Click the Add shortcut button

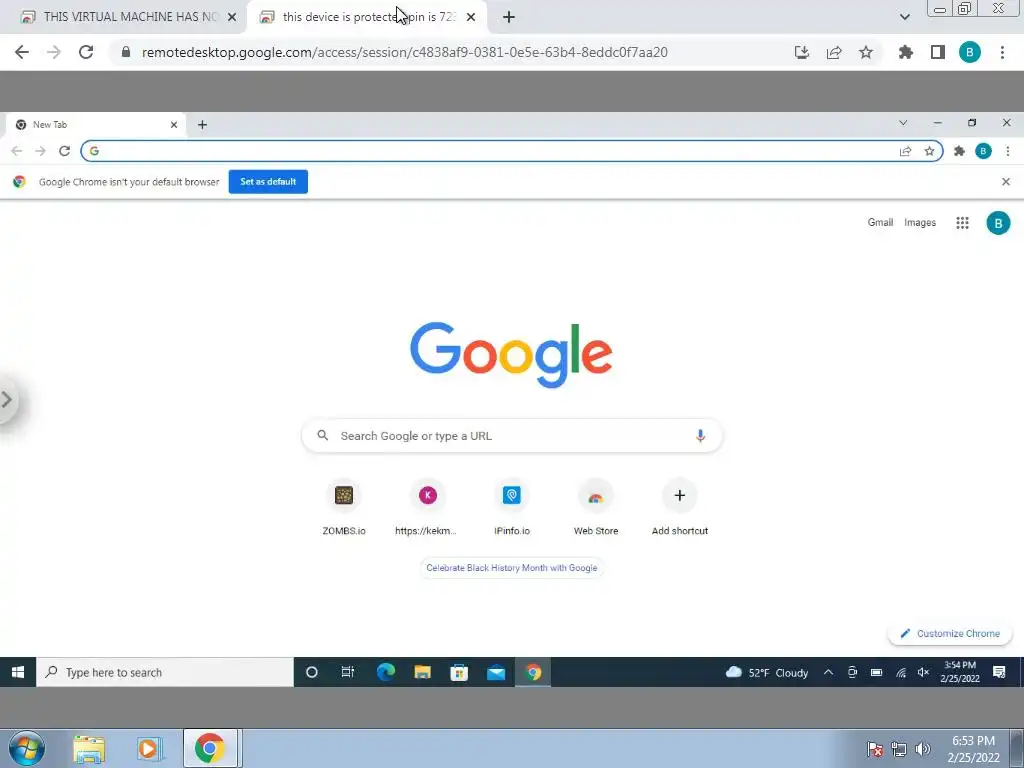pos(680,509)
